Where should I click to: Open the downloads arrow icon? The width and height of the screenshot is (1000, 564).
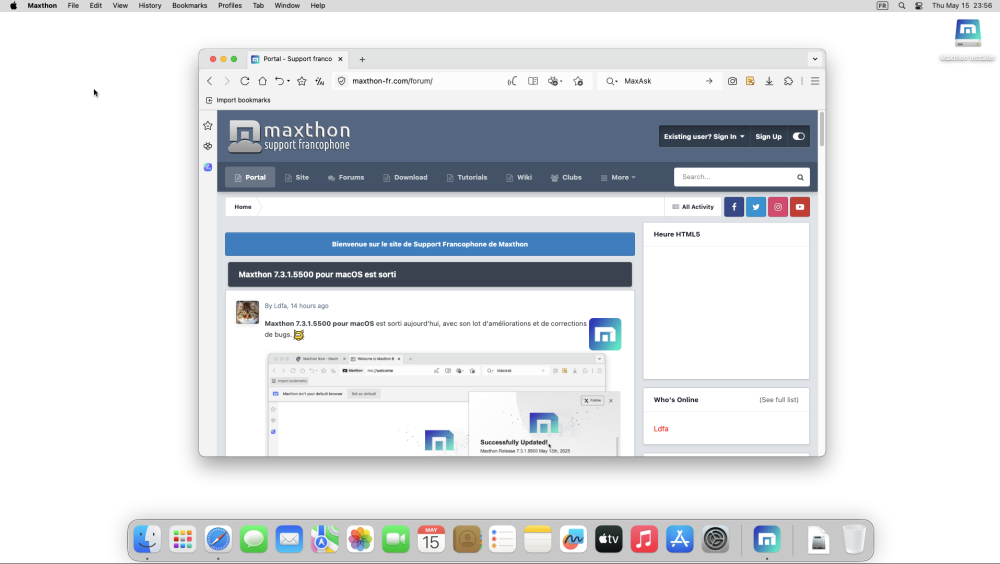(769, 81)
